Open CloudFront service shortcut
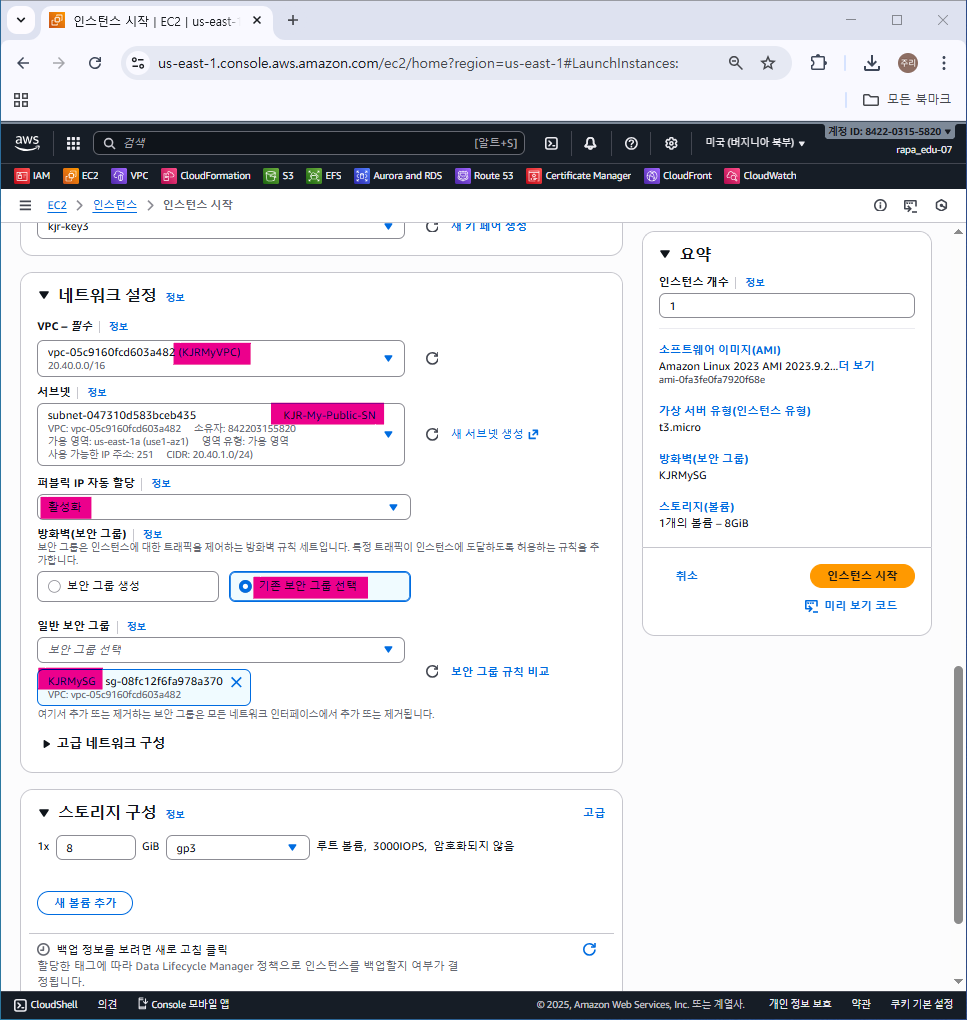The height and width of the screenshot is (1020, 967). [x=678, y=176]
